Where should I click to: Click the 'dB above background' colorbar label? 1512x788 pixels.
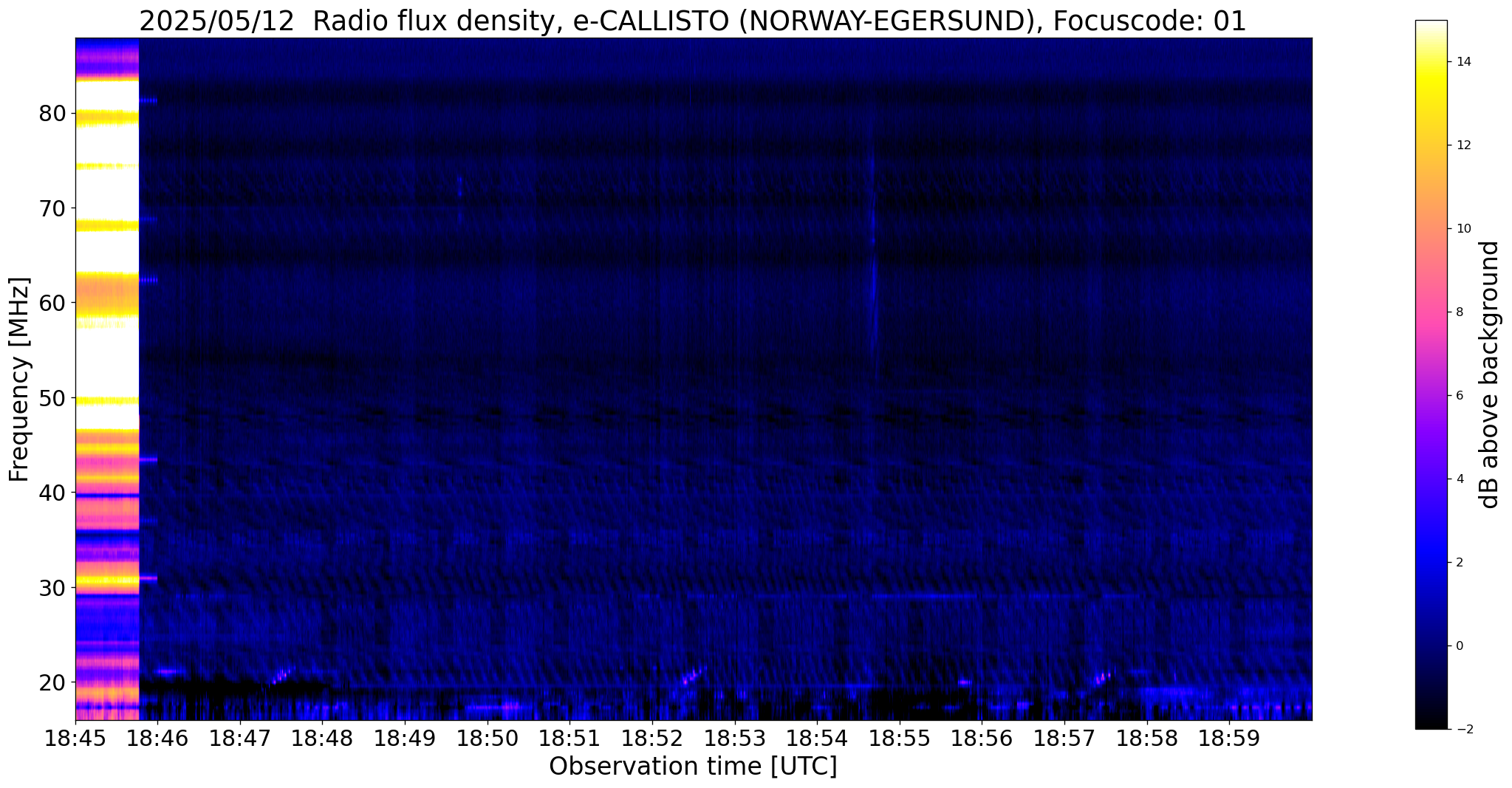tap(1490, 374)
